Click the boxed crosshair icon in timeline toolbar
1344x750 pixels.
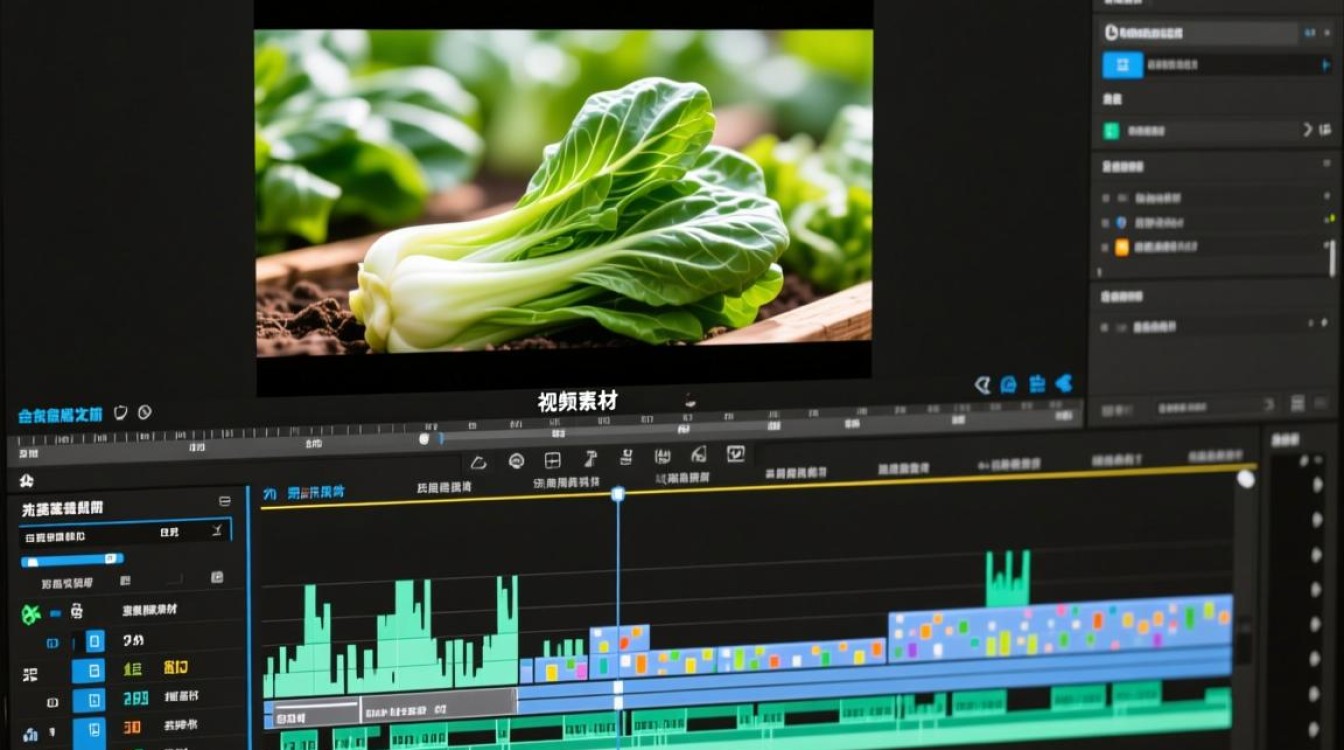point(552,460)
